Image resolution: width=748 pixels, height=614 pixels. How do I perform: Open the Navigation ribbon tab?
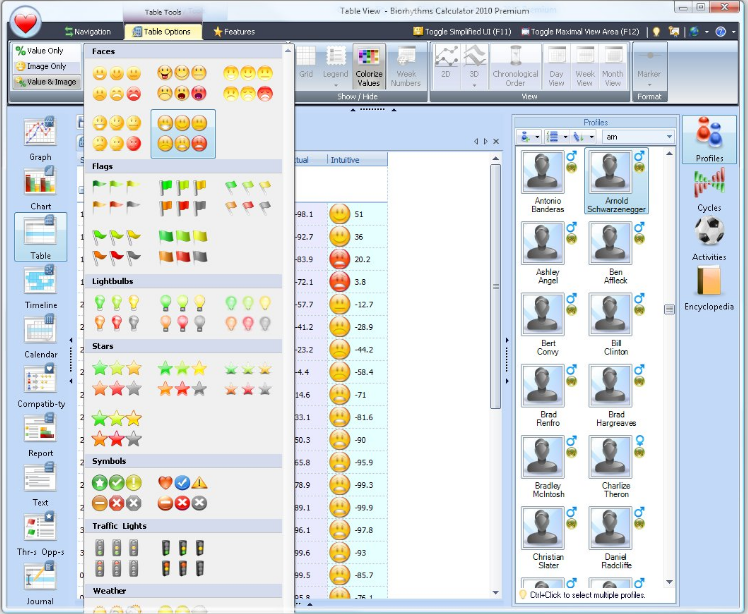point(88,31)
